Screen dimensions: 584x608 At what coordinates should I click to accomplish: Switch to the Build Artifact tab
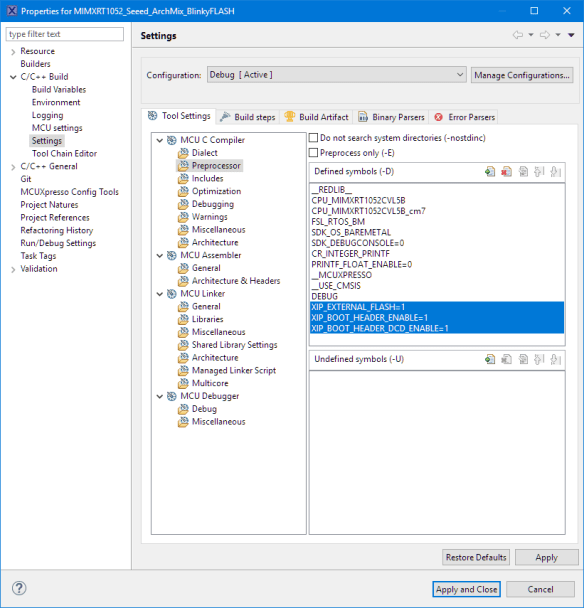316,117
